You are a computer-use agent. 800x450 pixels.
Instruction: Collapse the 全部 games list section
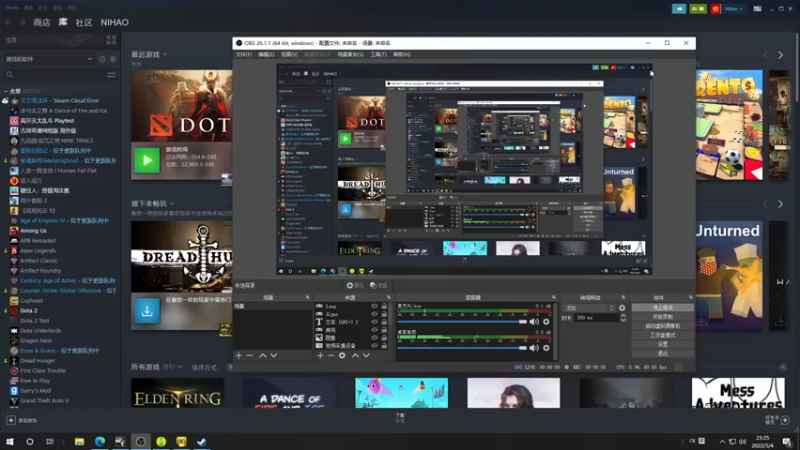click(x=5, y=91)
